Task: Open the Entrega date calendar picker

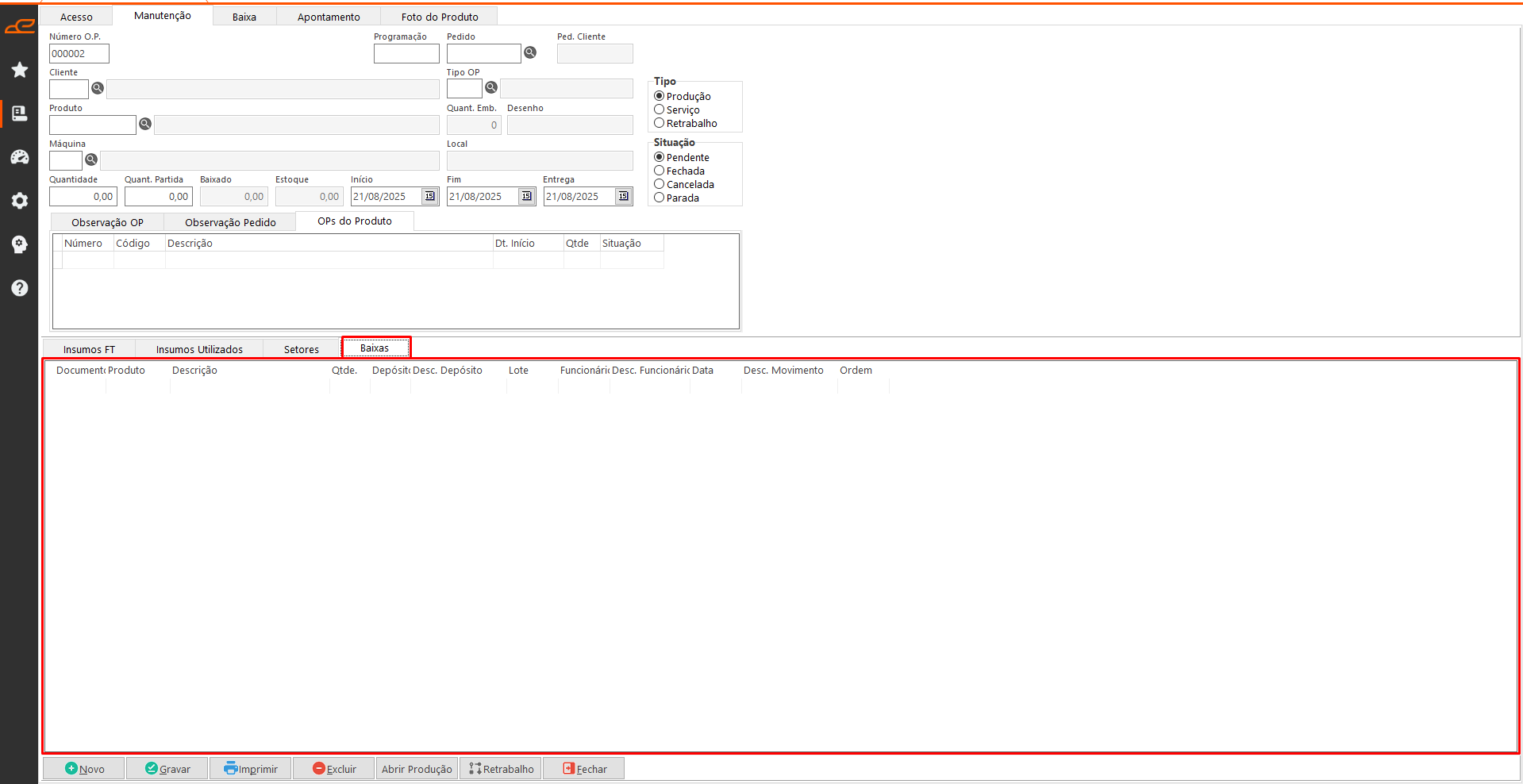Action: [x=623, y=196]
